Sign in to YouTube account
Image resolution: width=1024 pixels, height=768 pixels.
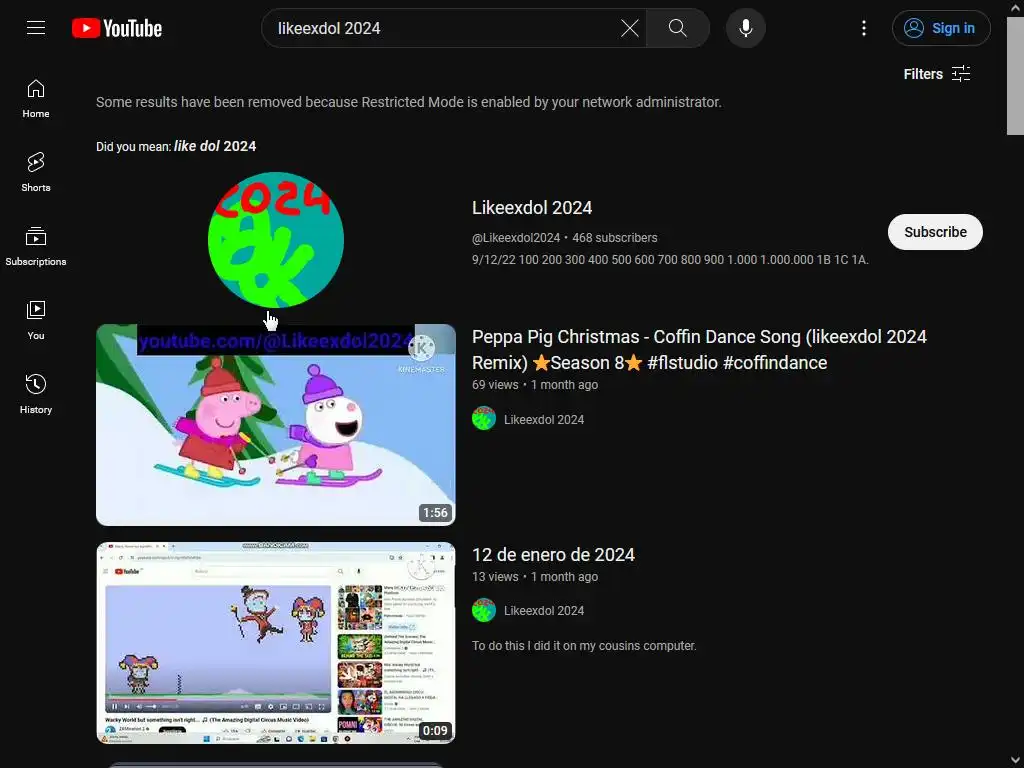pyautogui.click(x=941, y=28)
